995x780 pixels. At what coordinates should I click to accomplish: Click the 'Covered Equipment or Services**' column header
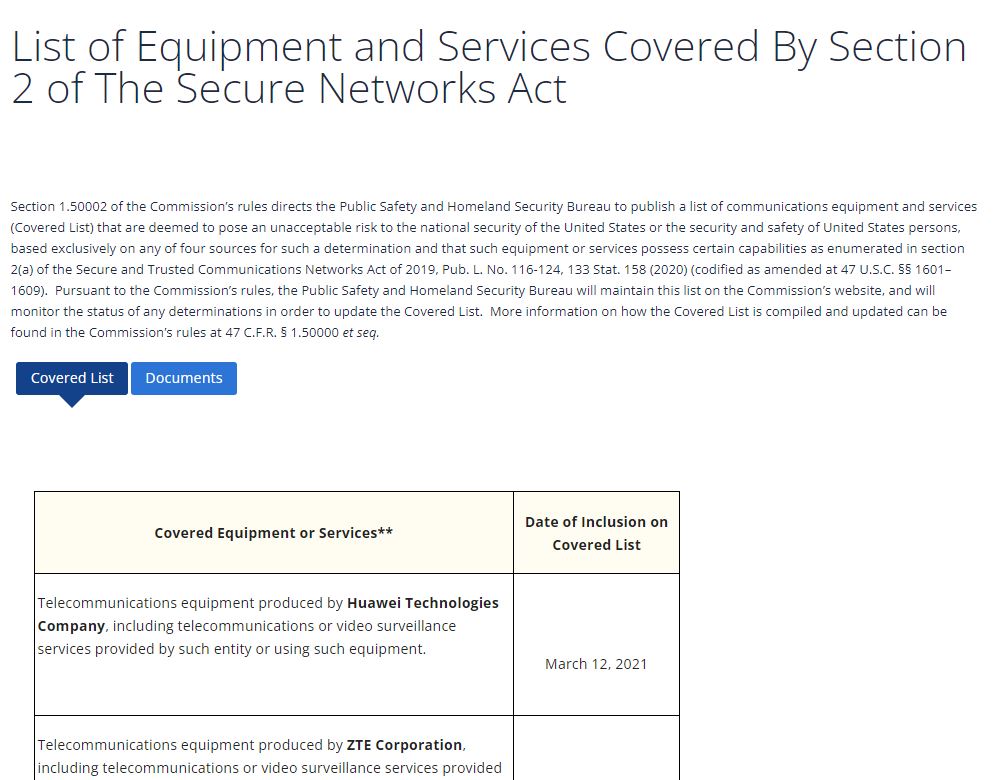click(273, 533)
